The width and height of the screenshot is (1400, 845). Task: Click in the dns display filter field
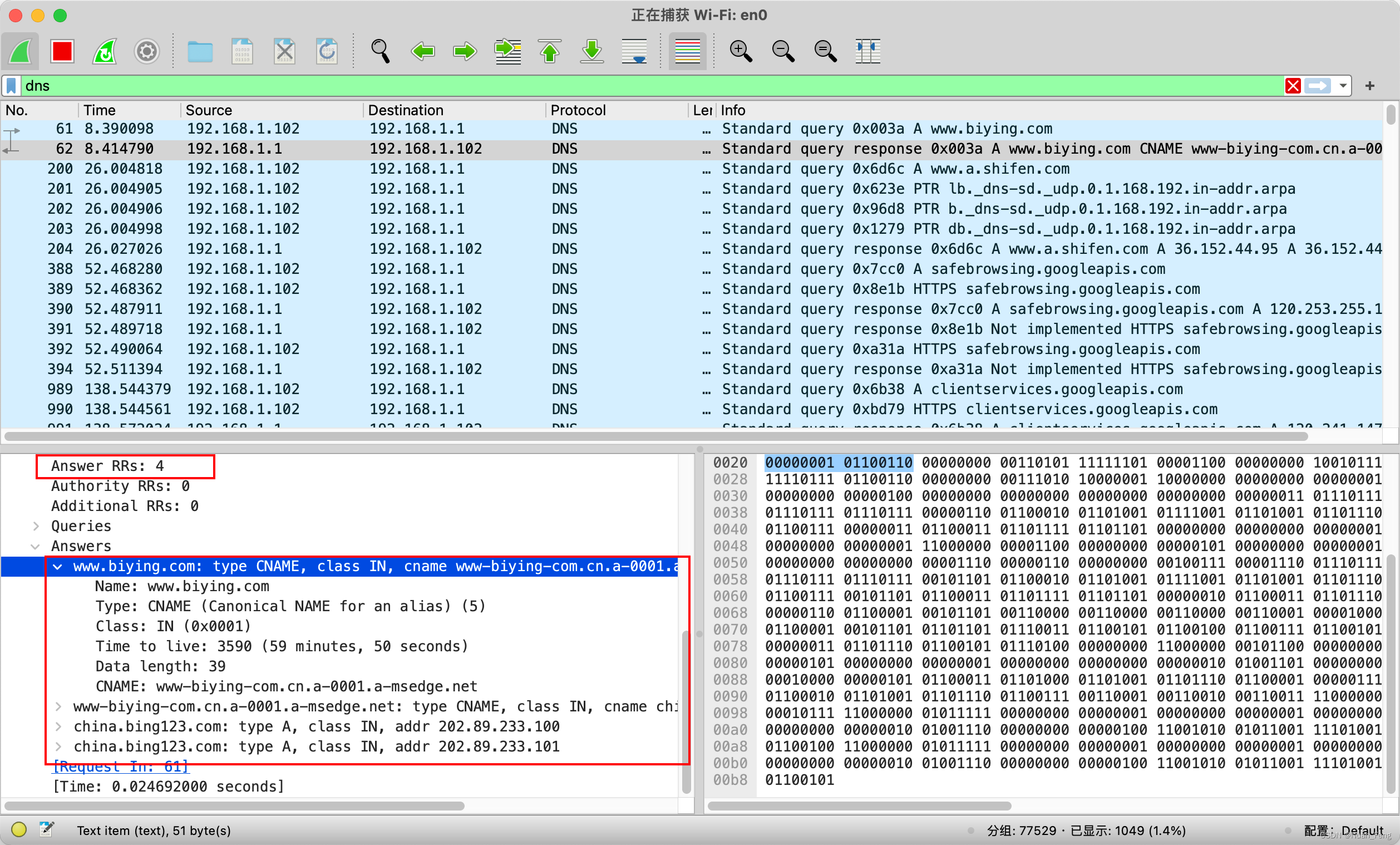pyautogui.click(x=625, y=86)
